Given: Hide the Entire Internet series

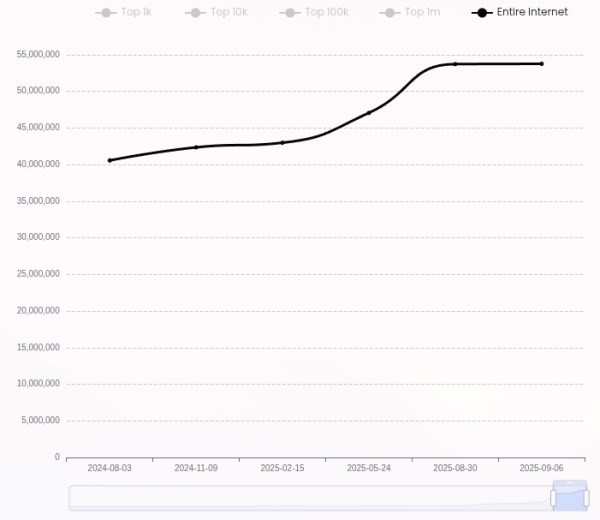Looking at the screenshot, I should [520, 12].
